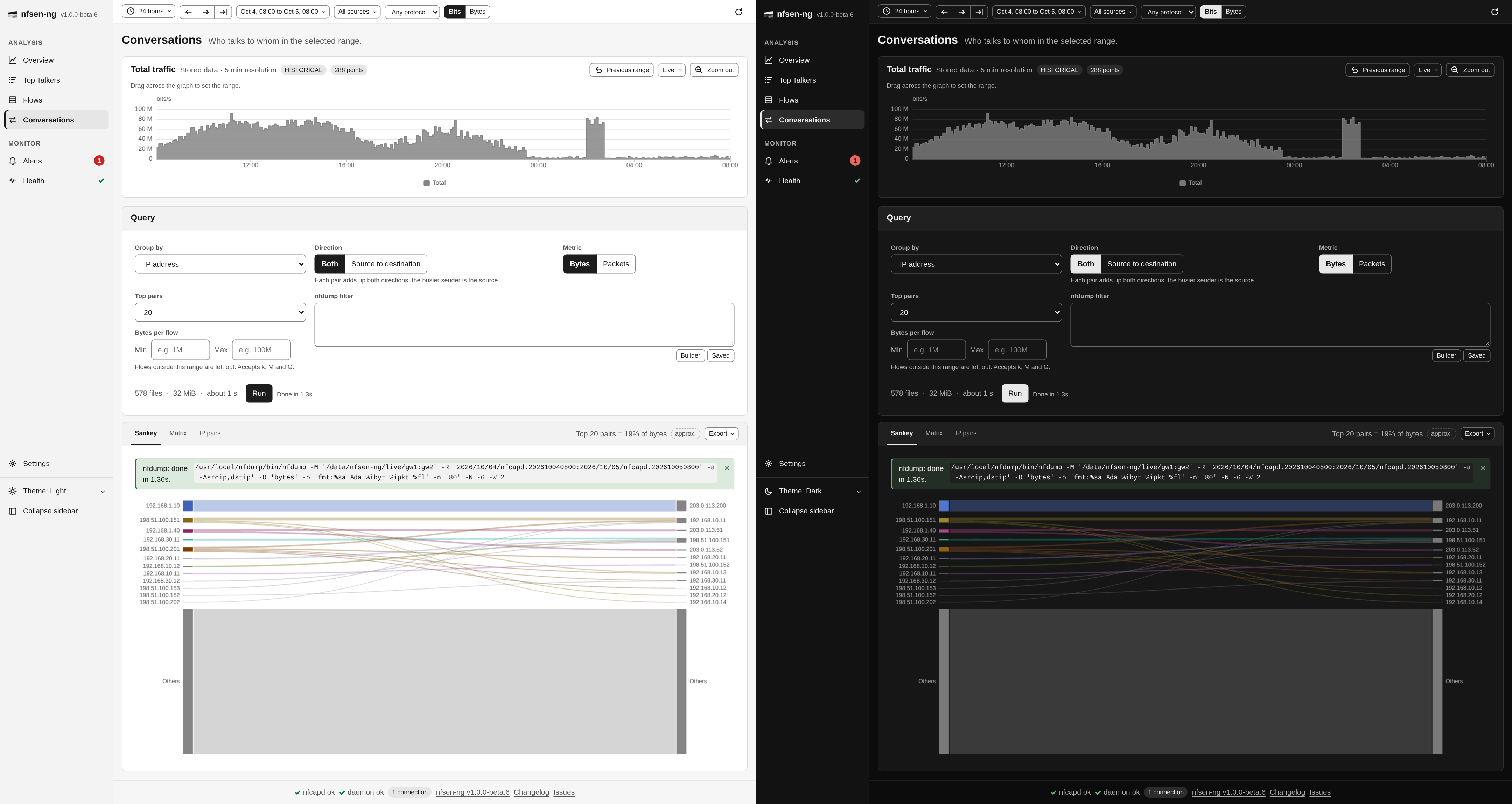Click Builder button in dark pane

(1446, 355)
